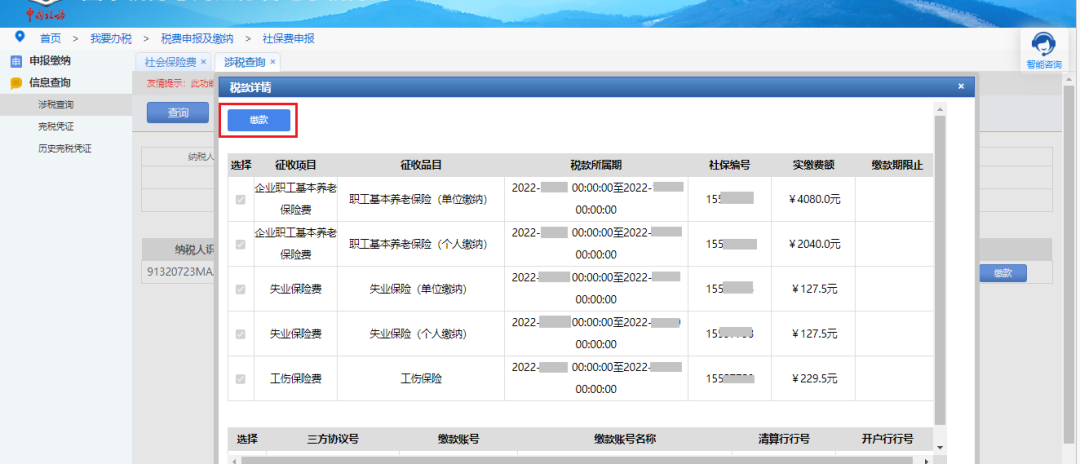
Task: Toggle checkbox for 职工基本养老保险（单位缴纳） row
Action: click(240, 200)
